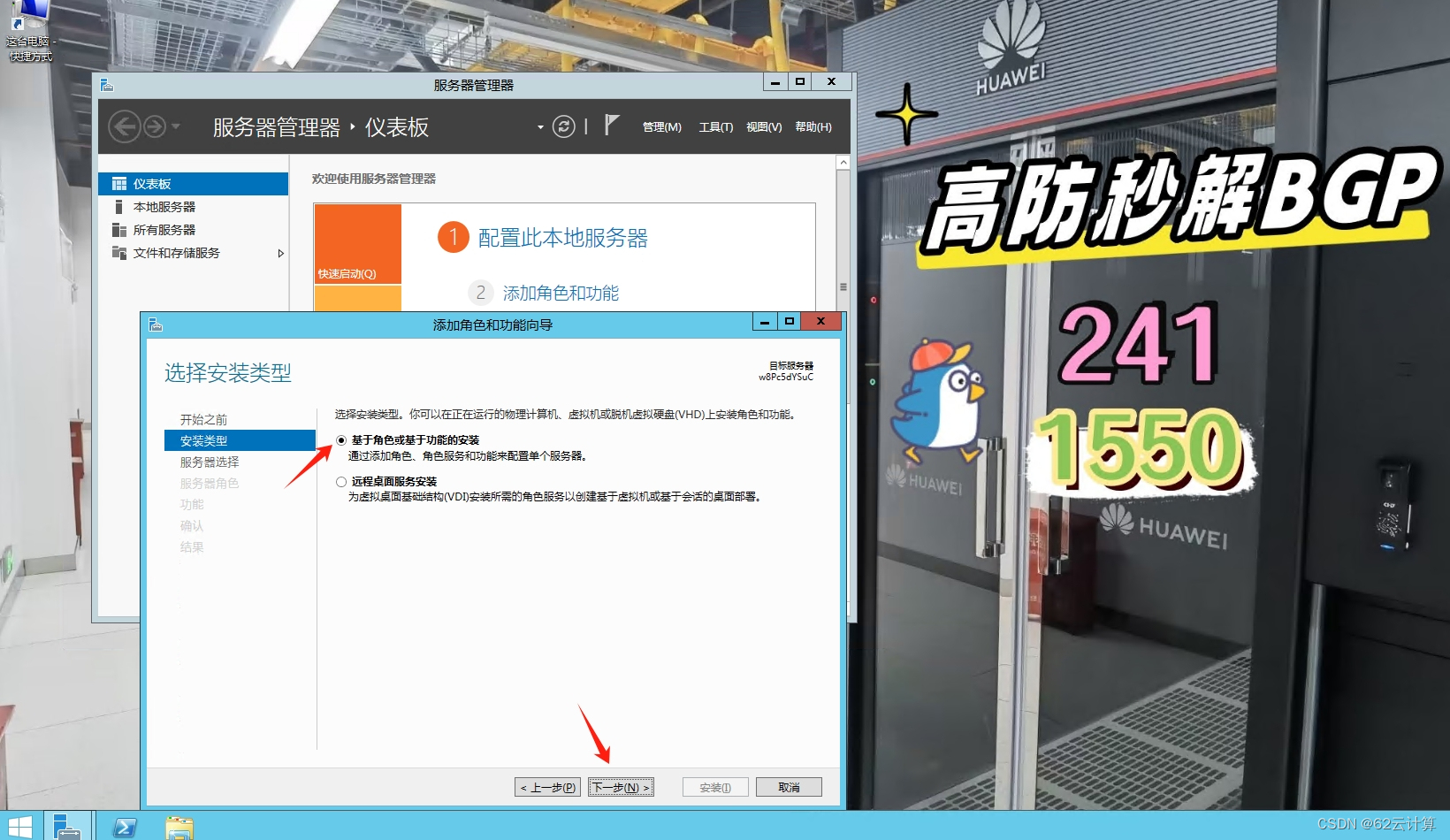Open File Explorer from the taskbar

(x=179, y=827)
